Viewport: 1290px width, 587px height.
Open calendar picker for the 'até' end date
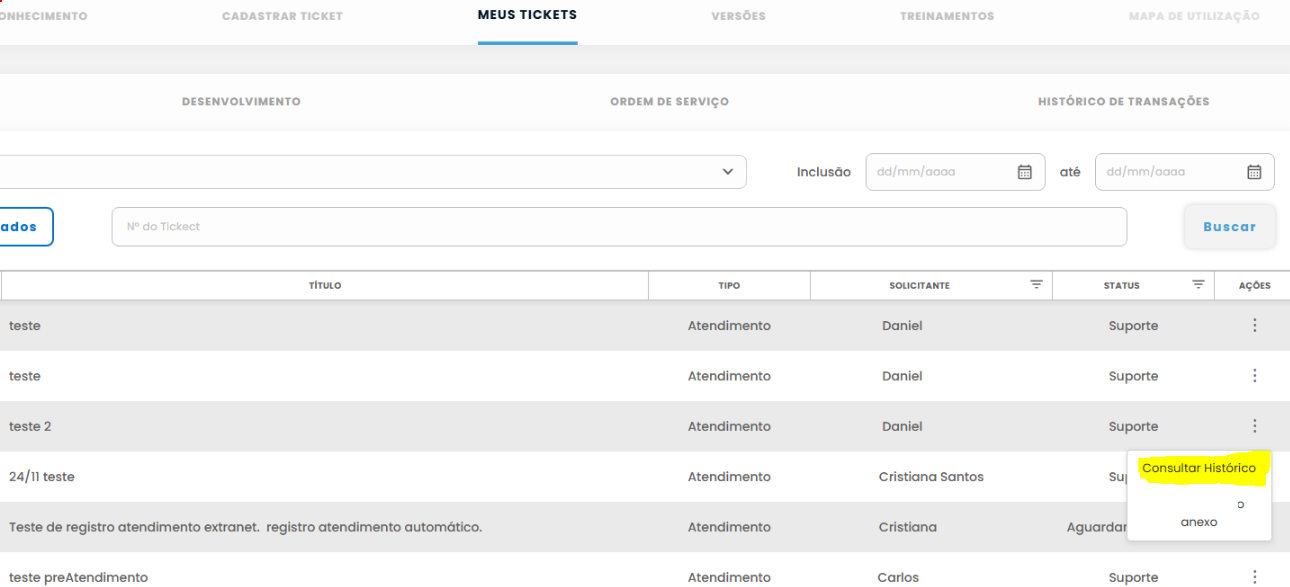tap(1254, 172)
